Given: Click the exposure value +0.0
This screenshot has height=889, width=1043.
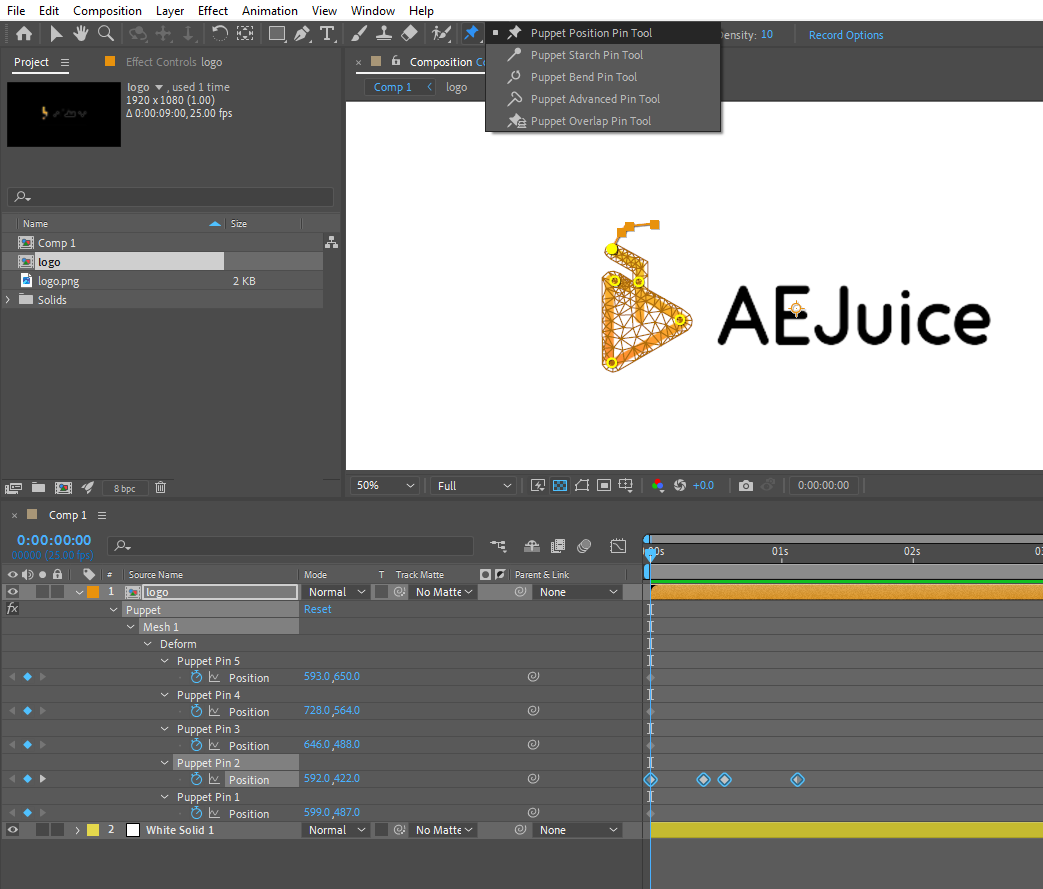Looking at the screenshot, I should 703,486.
